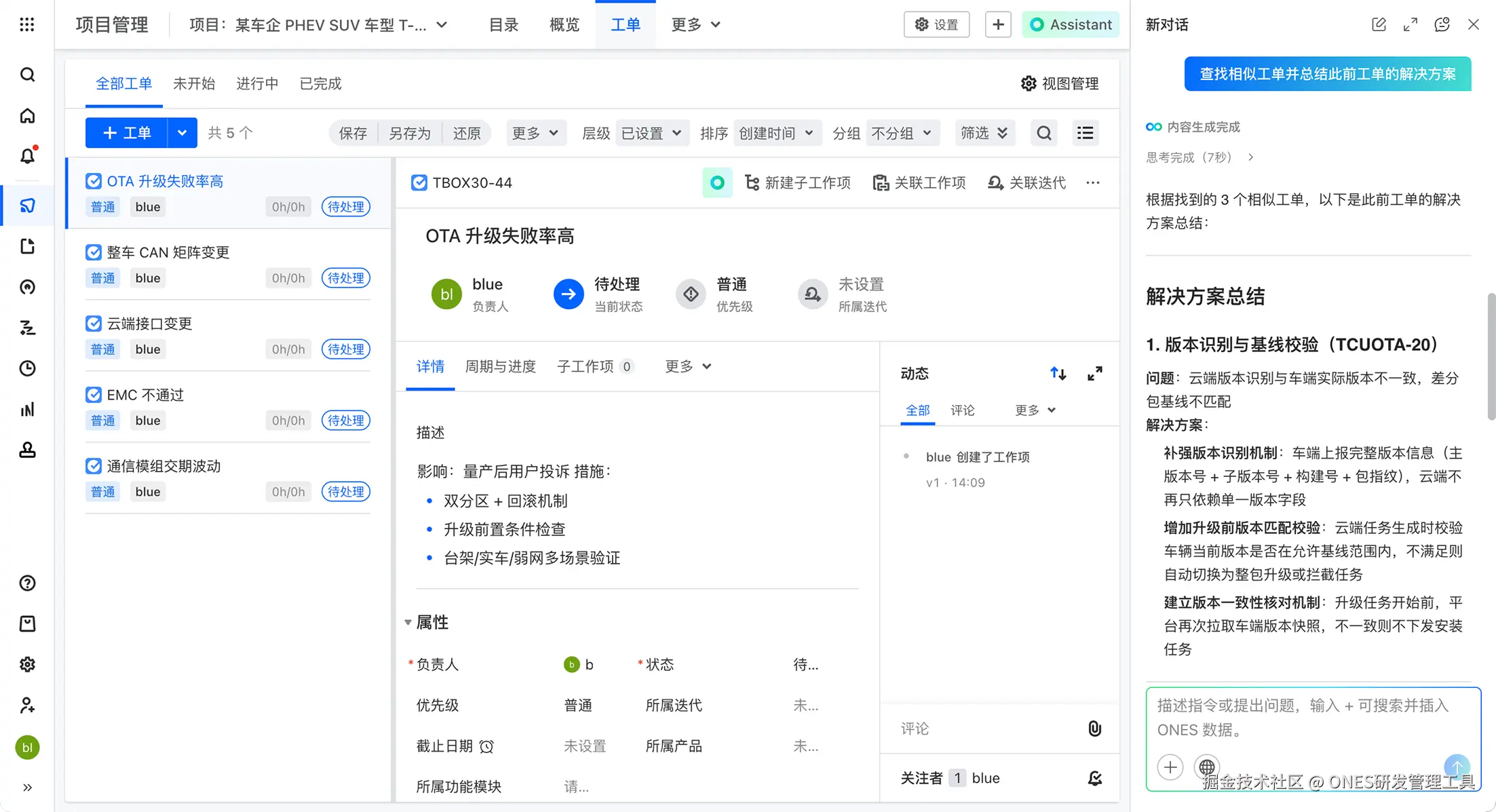Open the 周期与进度 tab

click(500, 366)
